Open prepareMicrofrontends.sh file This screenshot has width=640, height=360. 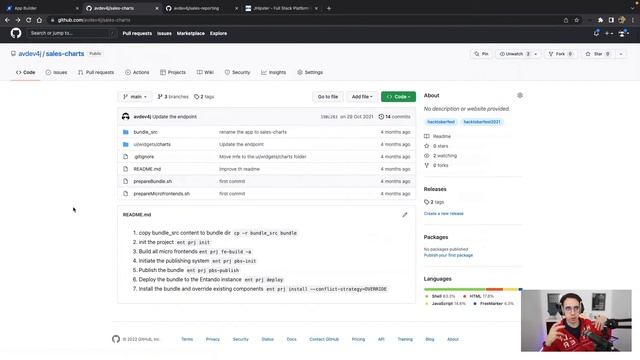pyautogui.click(x=162, y=194)
